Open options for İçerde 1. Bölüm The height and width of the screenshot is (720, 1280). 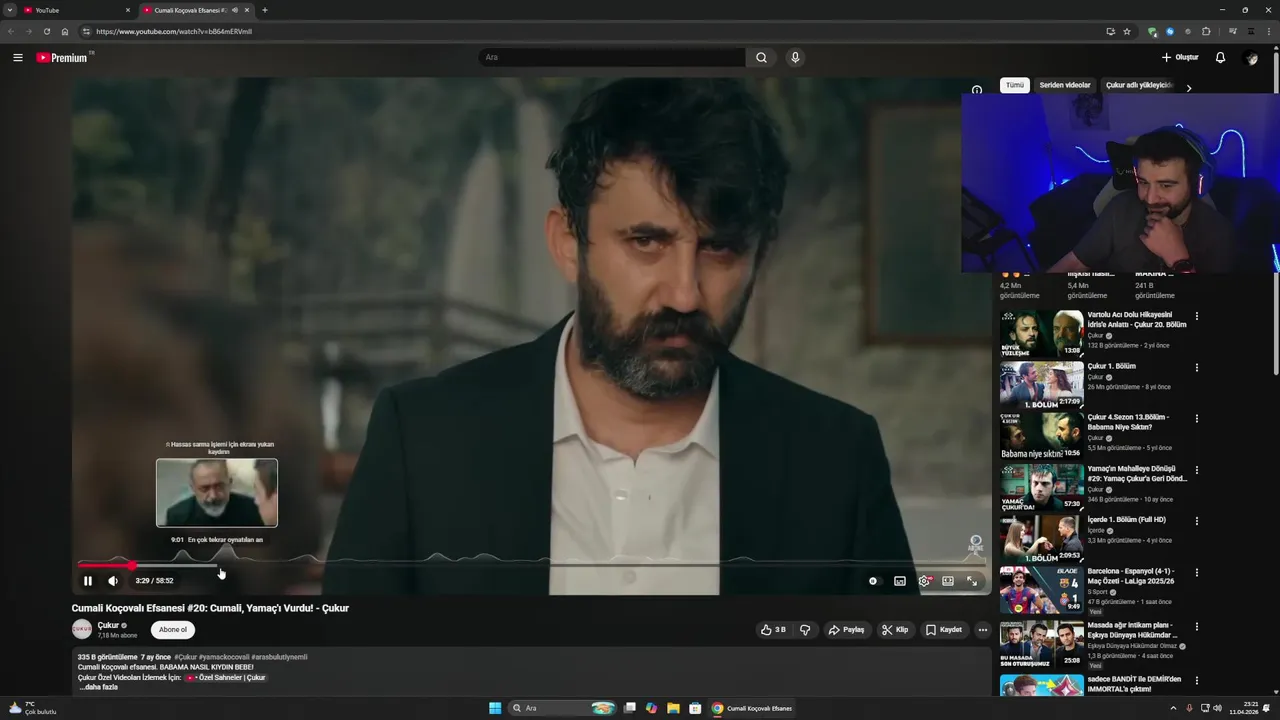coord(1196,520)
